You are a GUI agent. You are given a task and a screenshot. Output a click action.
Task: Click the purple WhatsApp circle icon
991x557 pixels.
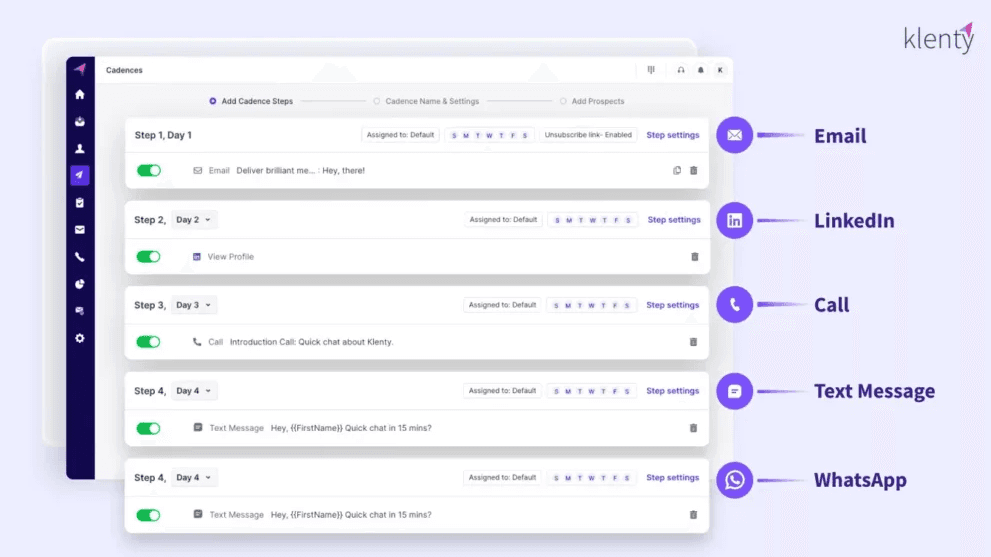tap(734, 480)
